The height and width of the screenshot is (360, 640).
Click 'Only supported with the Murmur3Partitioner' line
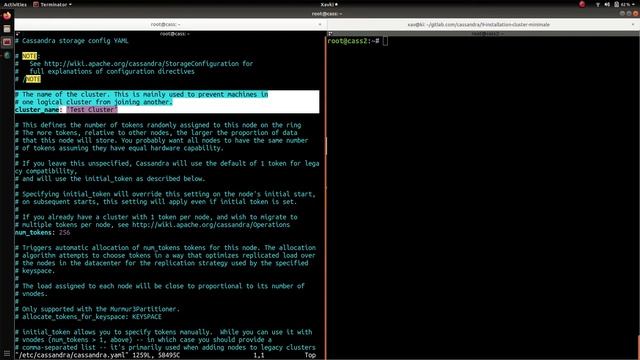tap(97, 309)
